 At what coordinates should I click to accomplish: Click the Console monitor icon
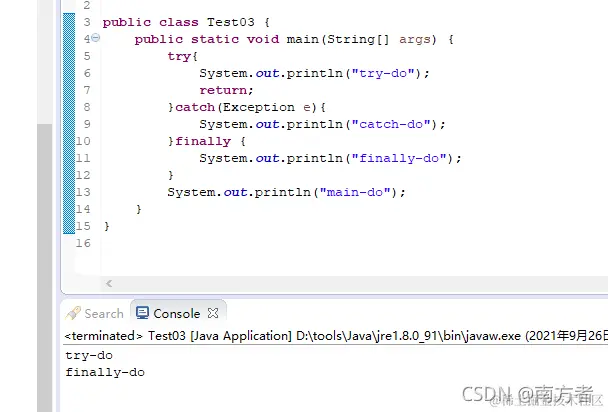click(142, 313)
